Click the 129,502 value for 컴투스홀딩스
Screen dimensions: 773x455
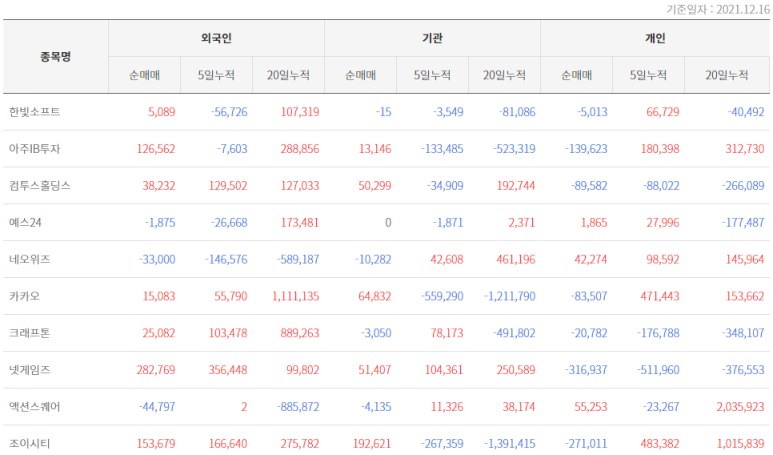[228, 186]
